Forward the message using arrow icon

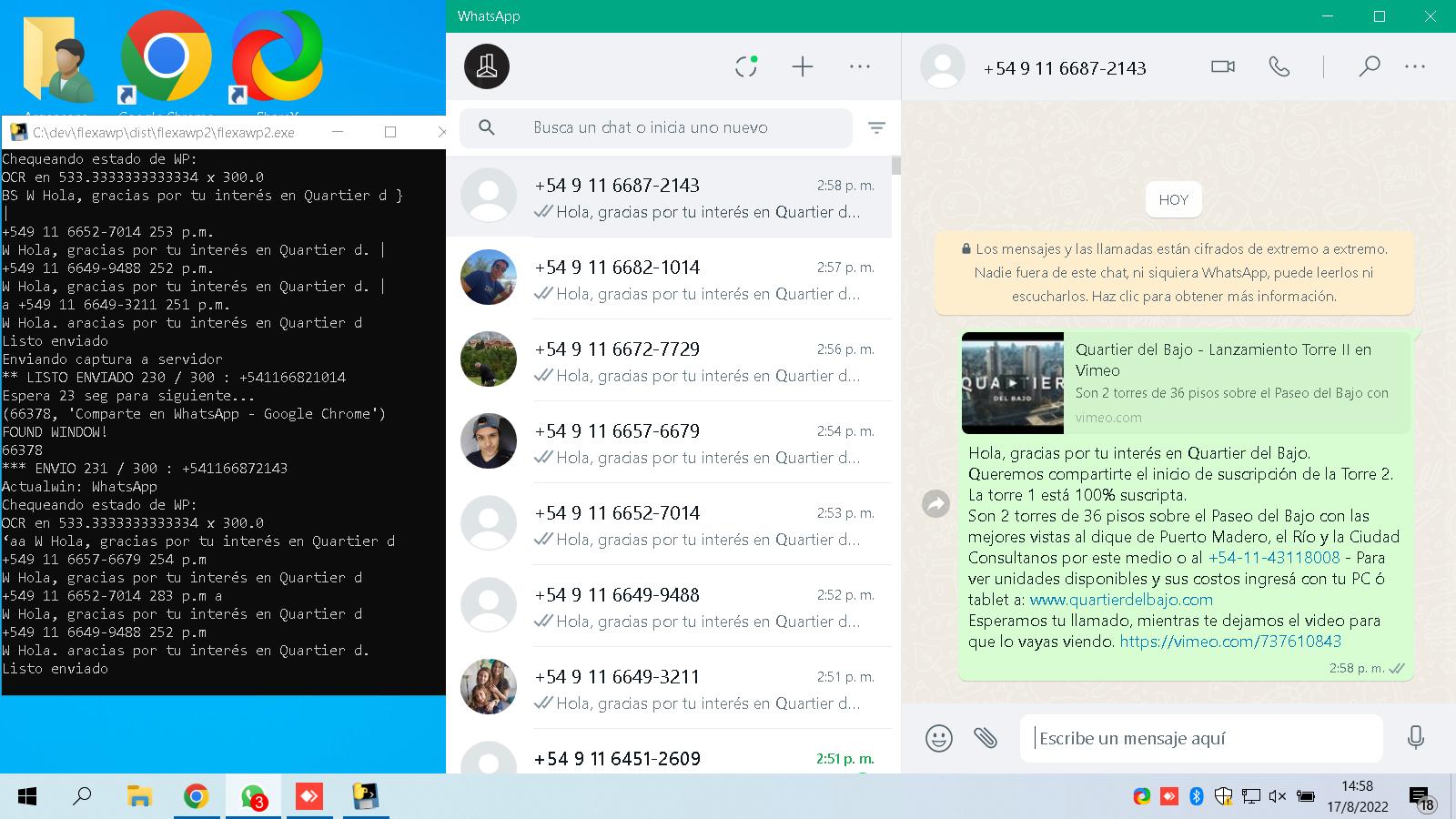coord(935,503)
